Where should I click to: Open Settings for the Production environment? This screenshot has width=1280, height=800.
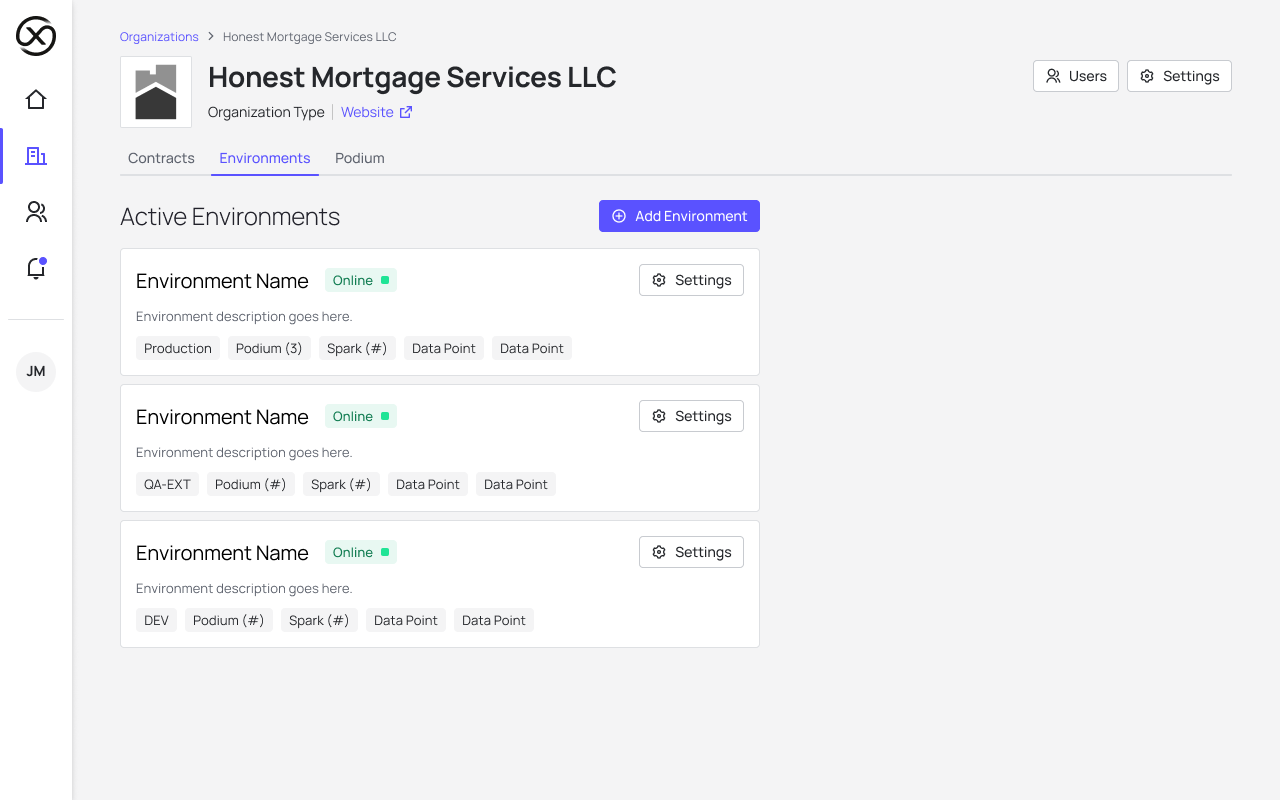(691, 280)
